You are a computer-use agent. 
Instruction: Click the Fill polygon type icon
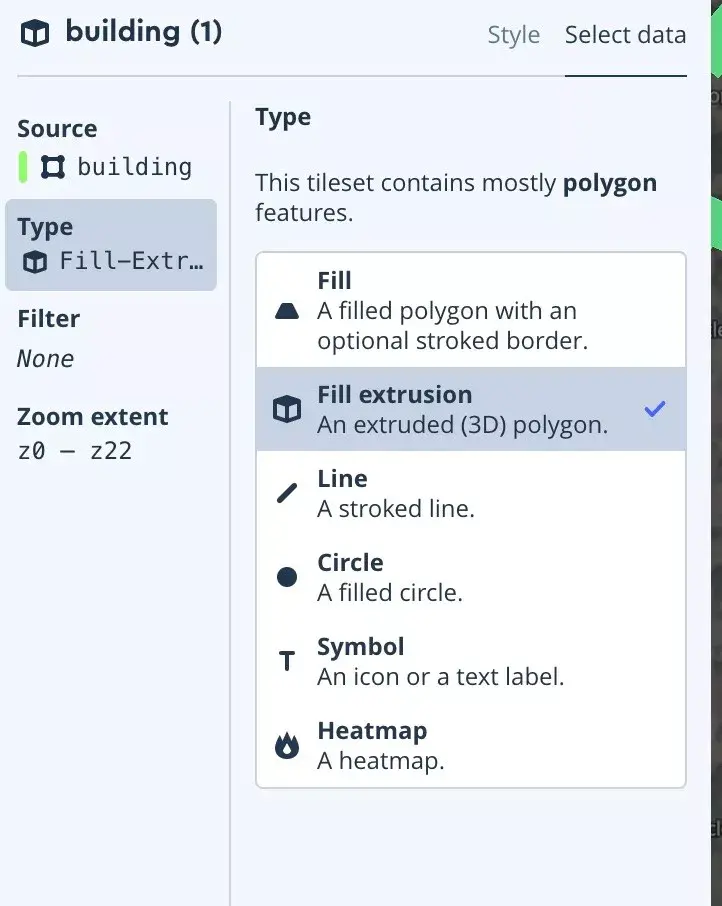point(287,311)
